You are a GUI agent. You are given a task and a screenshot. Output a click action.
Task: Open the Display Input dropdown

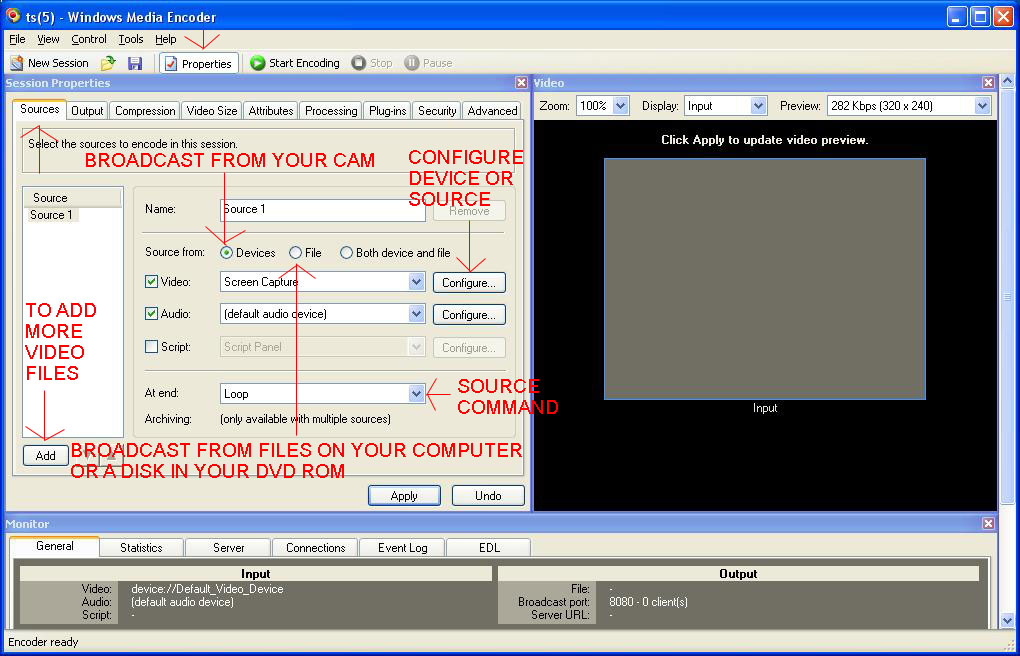click(x=758, y=105)
